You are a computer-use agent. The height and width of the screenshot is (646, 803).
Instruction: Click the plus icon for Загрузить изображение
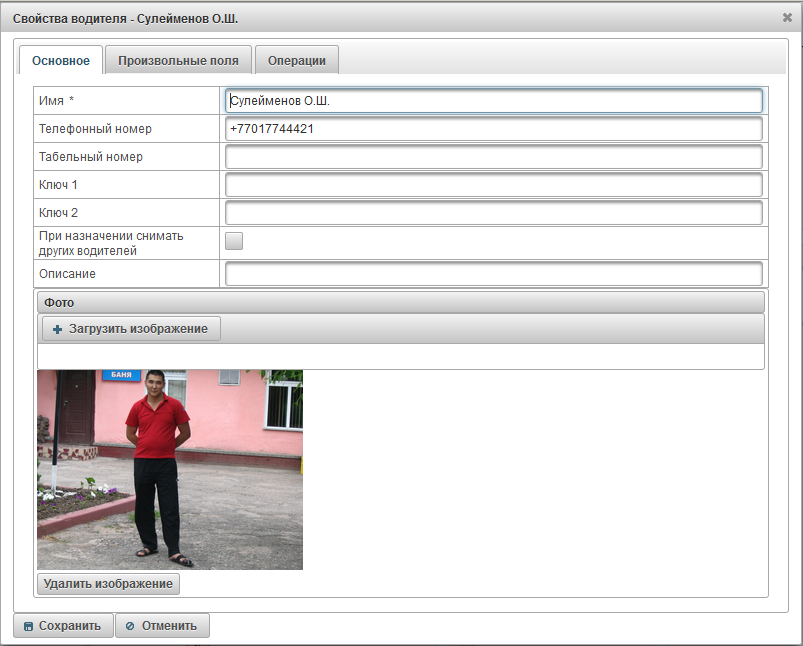pos(57,329)
